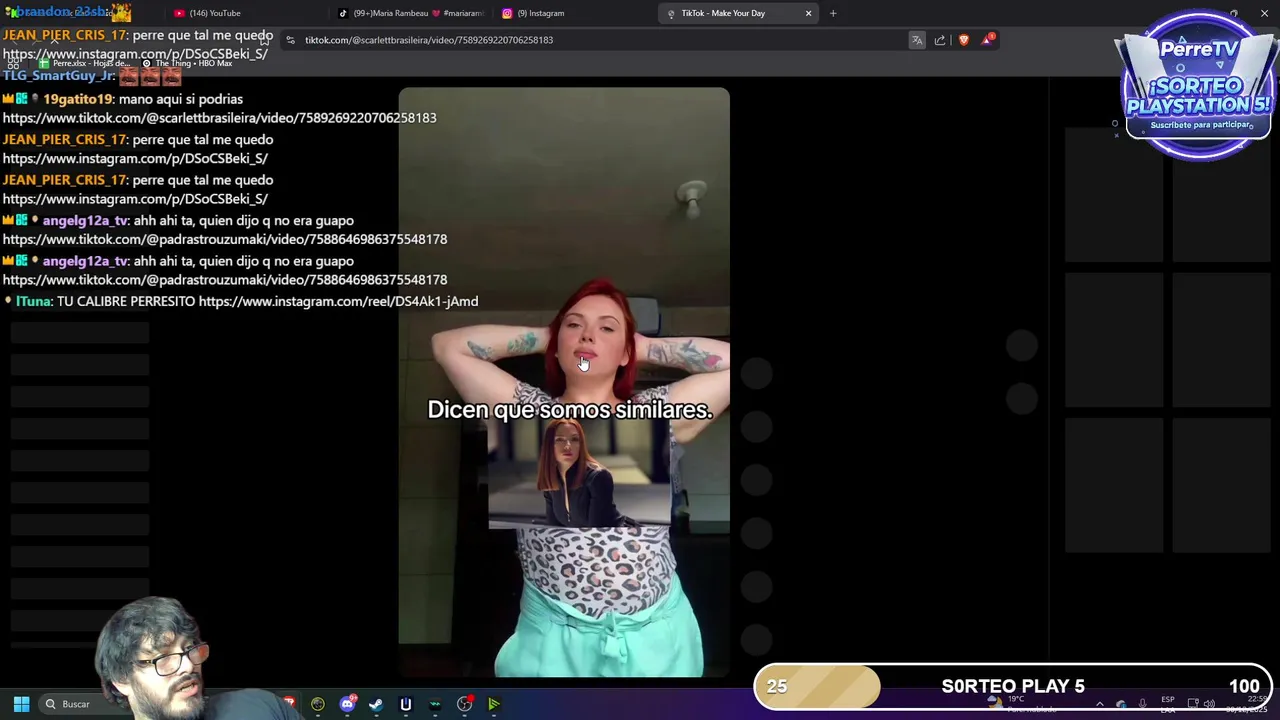Screen dimensions: 1280x720
Task: Open the volume speaker tray icon
Action: tap(1209, 704)
